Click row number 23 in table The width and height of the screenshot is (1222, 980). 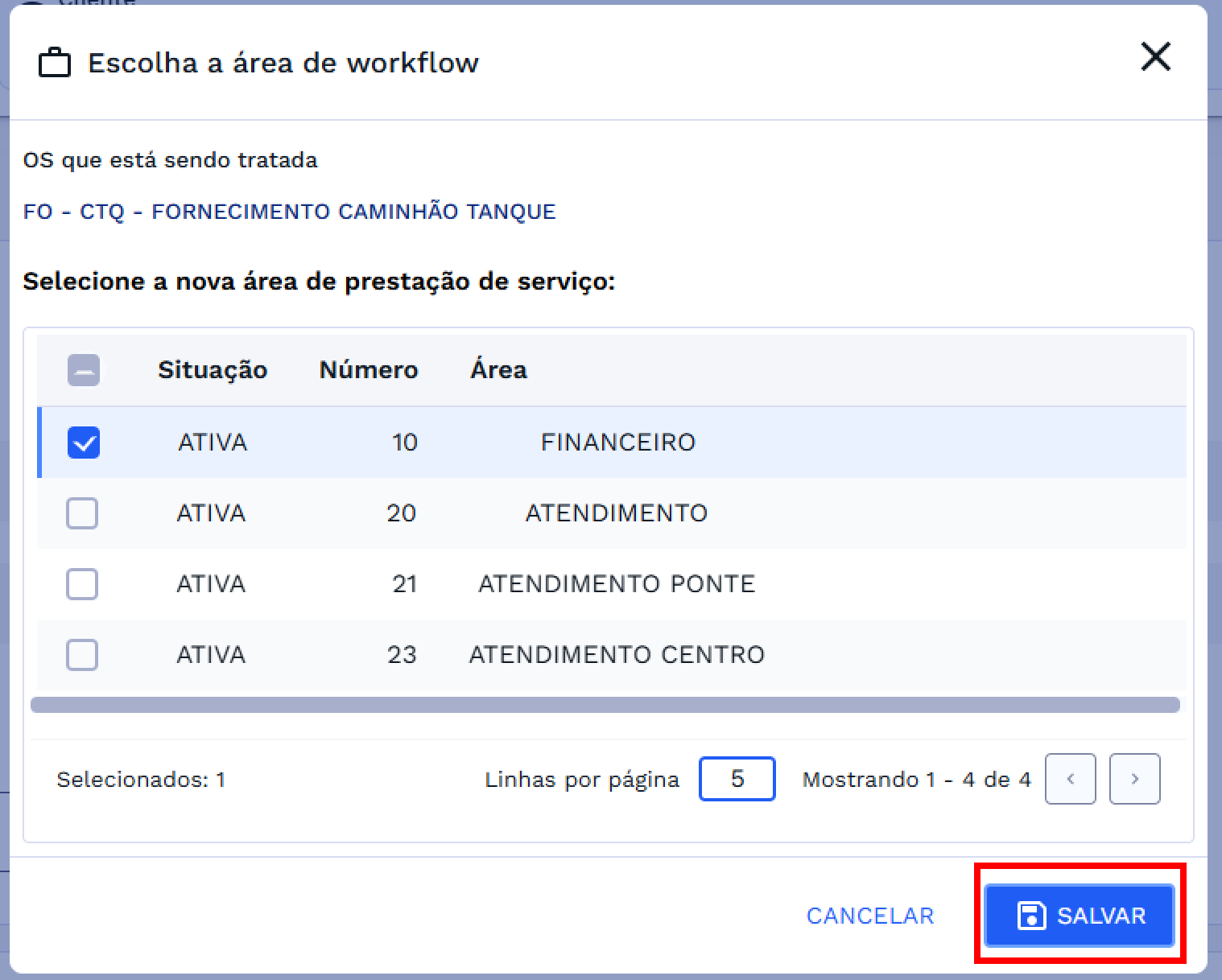click(x=402, y=655)
